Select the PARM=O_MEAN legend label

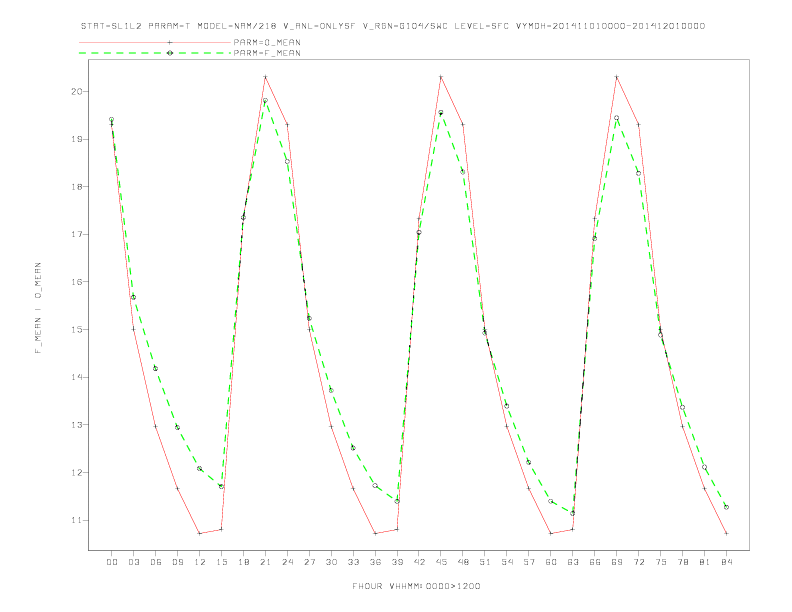[x=267, y=42]
